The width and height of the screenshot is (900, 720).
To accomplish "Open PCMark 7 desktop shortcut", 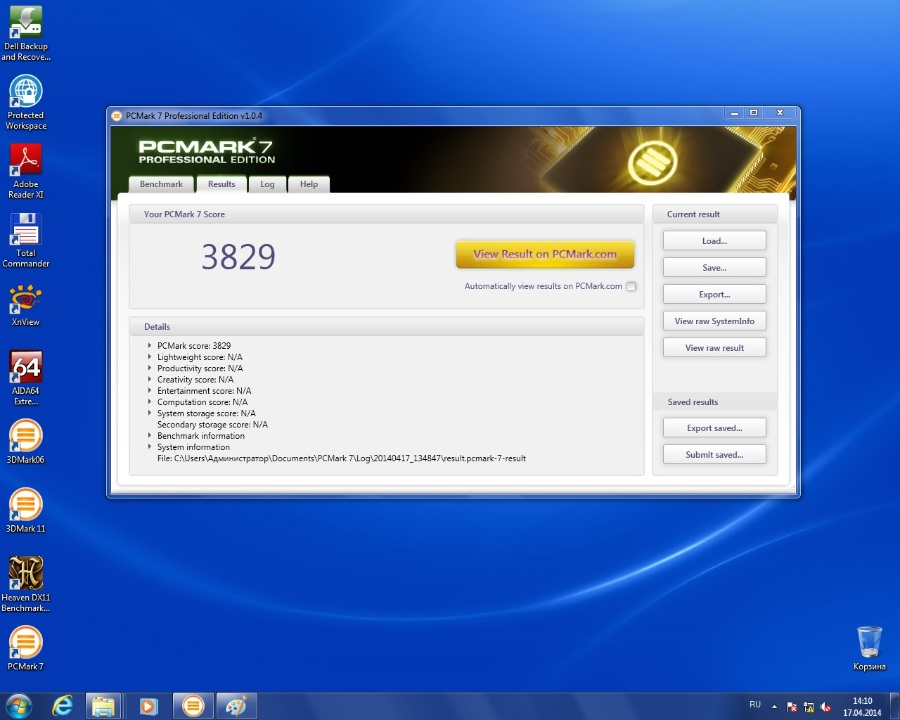I will (x=26, y=648).
